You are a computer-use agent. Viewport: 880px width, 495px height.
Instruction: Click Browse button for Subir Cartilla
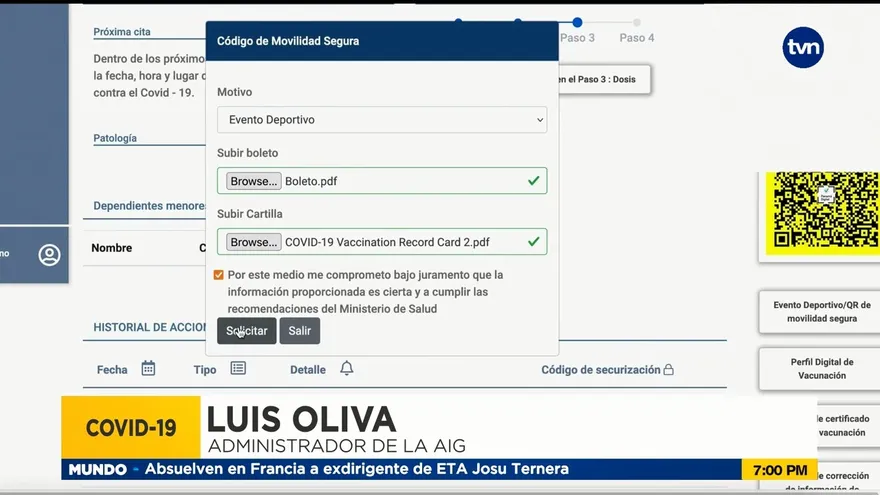coord(254,242)
